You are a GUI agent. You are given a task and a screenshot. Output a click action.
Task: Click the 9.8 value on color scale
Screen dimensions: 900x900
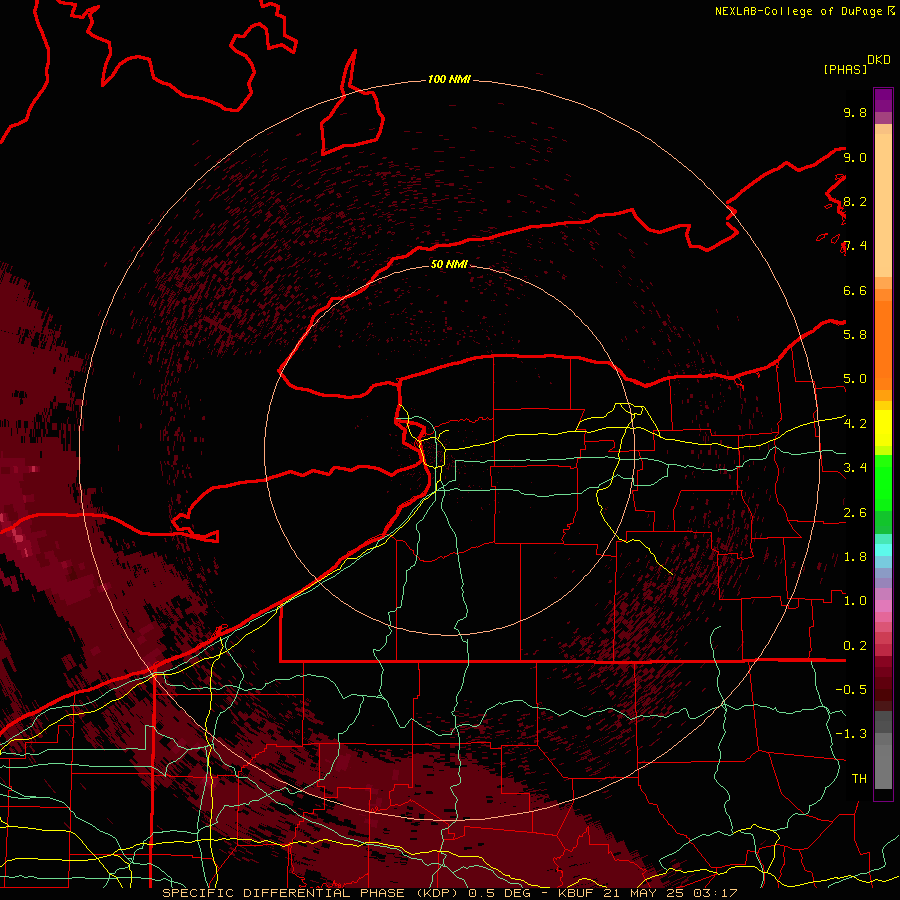855,112
